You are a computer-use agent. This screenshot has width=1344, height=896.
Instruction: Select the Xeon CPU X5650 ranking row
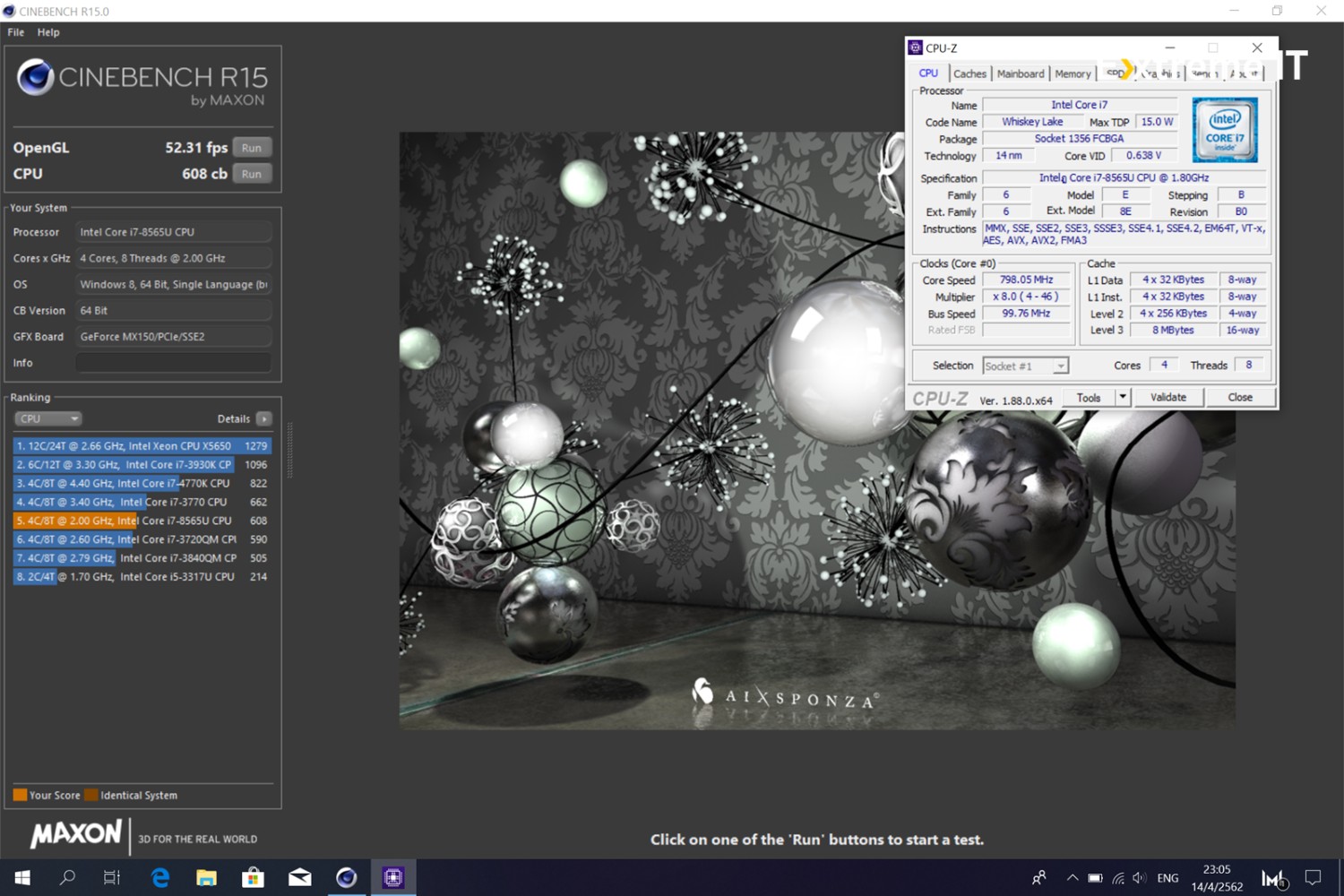[x=142, y=445]
